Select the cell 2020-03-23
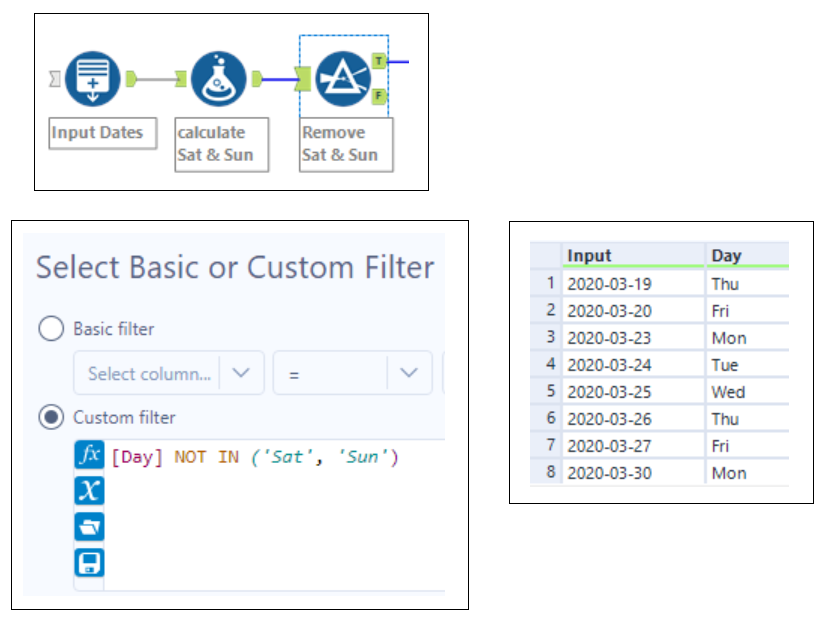The image size is (839, 624). point(633,338)
